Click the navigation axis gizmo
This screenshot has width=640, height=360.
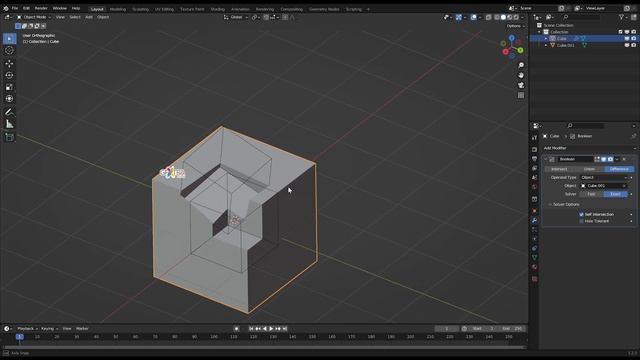[x=512, y=47]
